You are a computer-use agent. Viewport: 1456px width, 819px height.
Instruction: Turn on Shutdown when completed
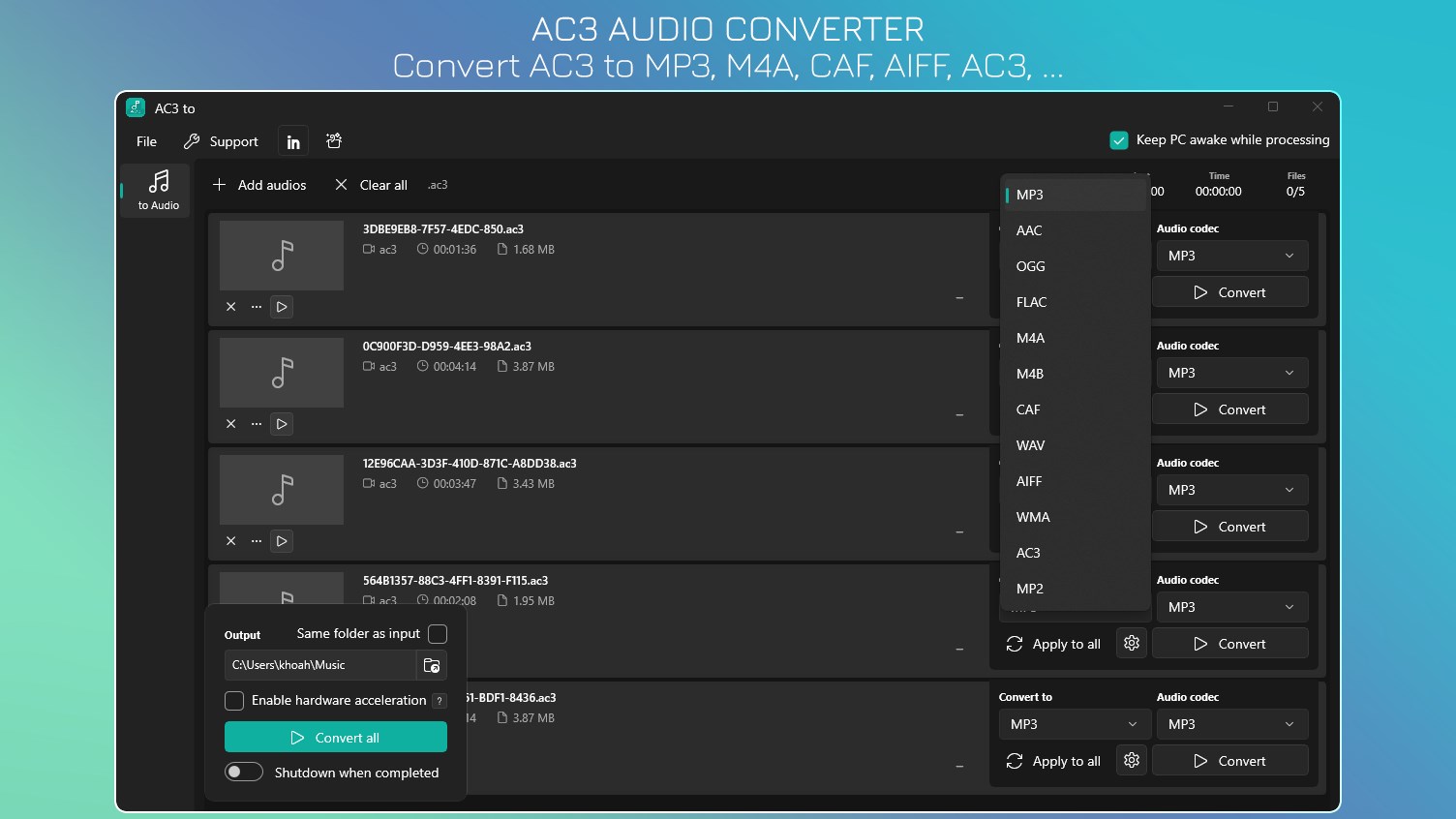coord(244,772)
